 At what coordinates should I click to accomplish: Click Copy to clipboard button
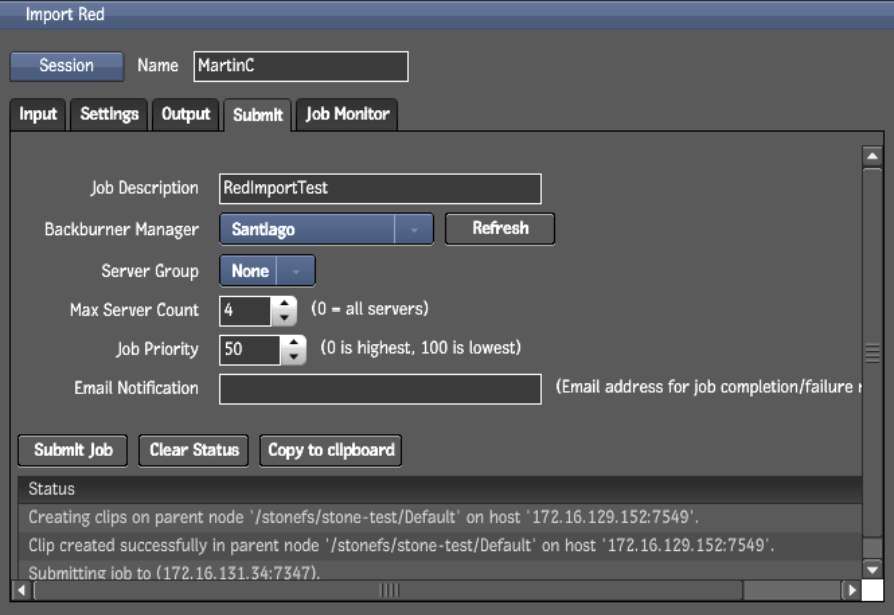[331, 450]
